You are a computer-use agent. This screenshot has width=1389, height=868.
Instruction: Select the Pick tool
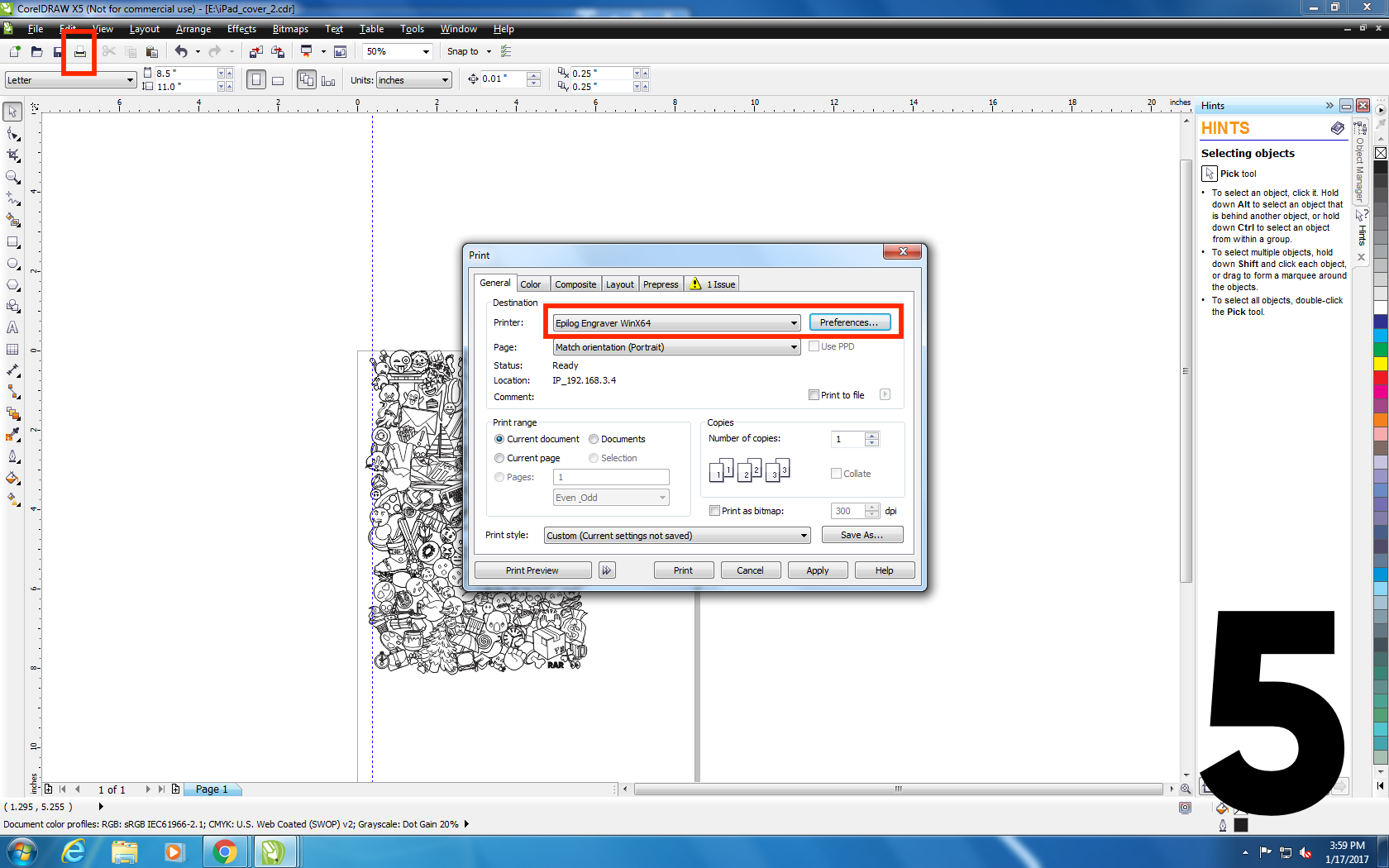click(x=12, y=110)
